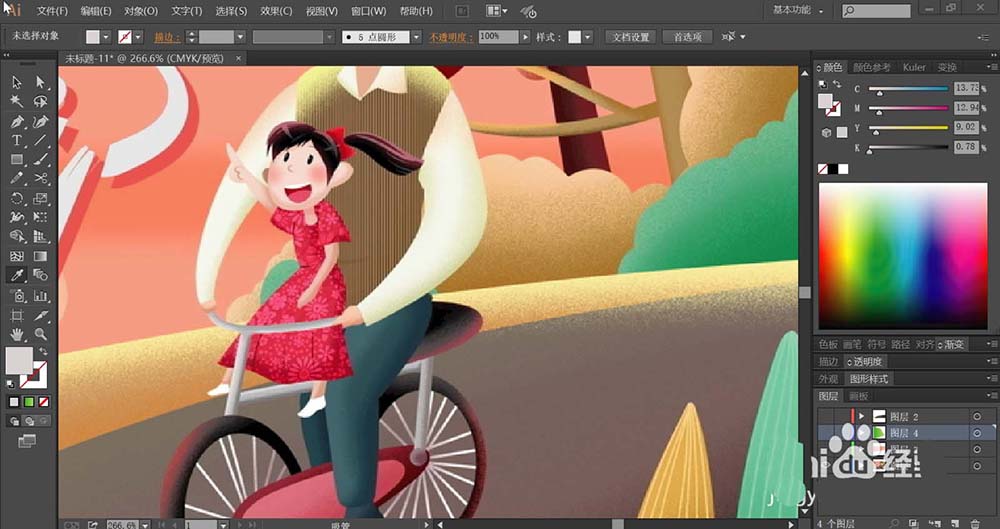The height and width of the screenshot is (529, 1000).
Task: Select the Scissors tool
Action: pyautogui.click(x=41, y=178)
